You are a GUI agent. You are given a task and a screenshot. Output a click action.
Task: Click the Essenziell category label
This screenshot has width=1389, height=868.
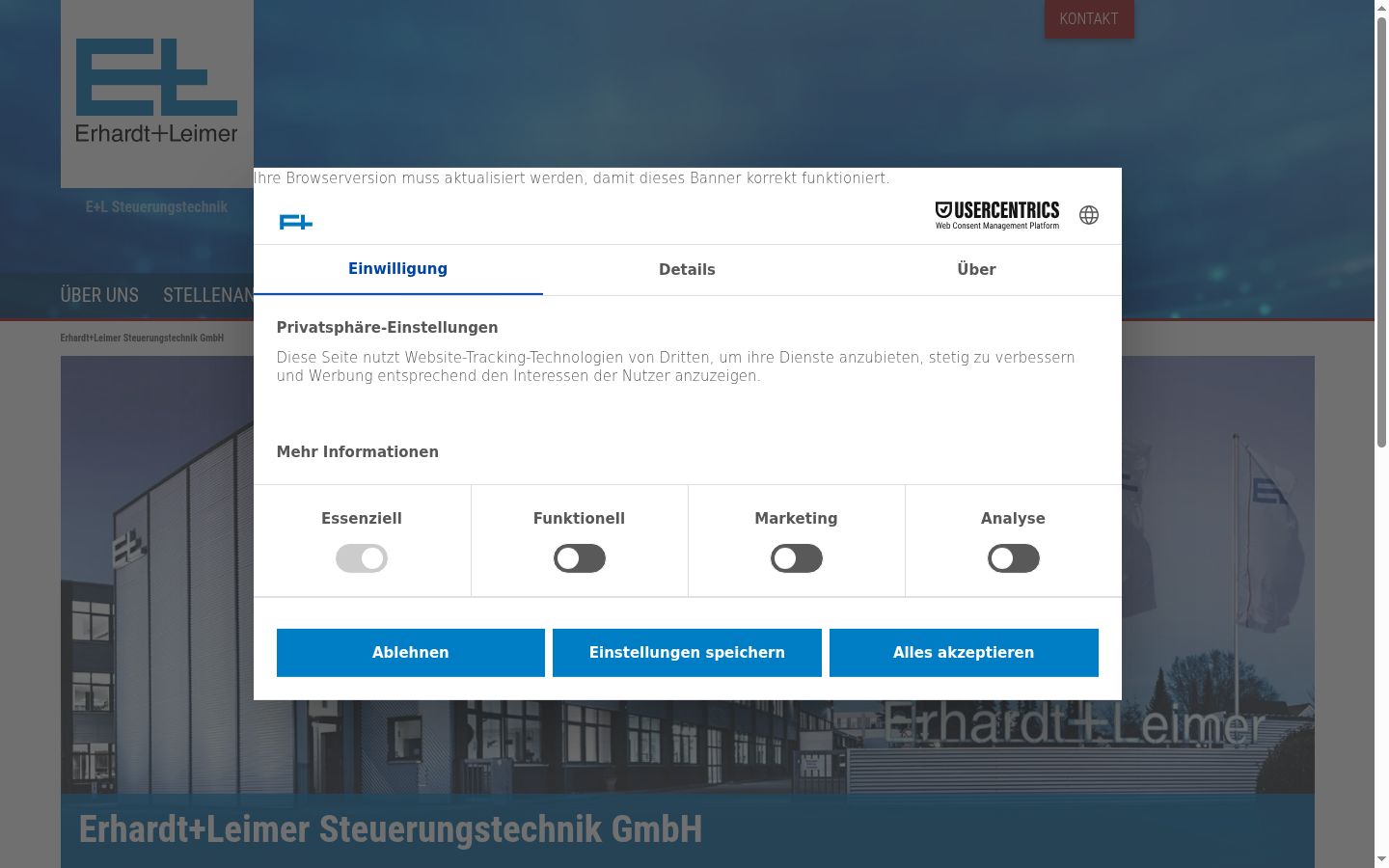tap(362, 519)
